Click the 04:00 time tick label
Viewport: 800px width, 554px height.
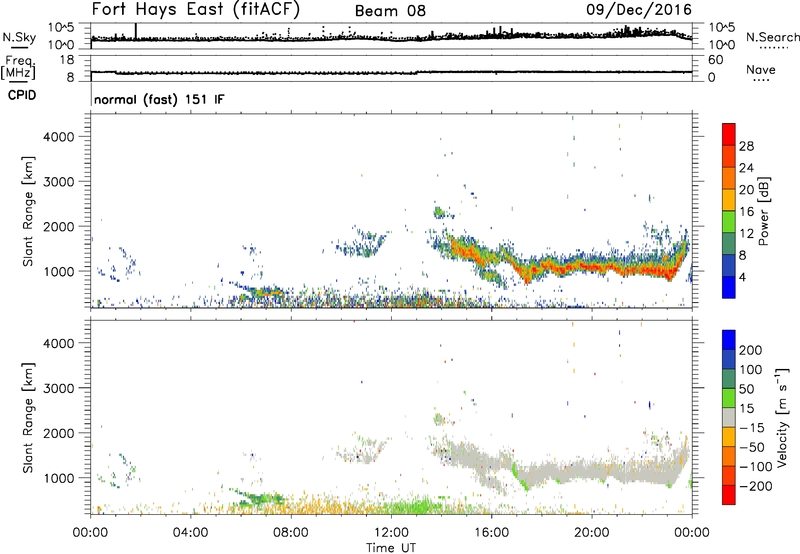tap(191, 533)
